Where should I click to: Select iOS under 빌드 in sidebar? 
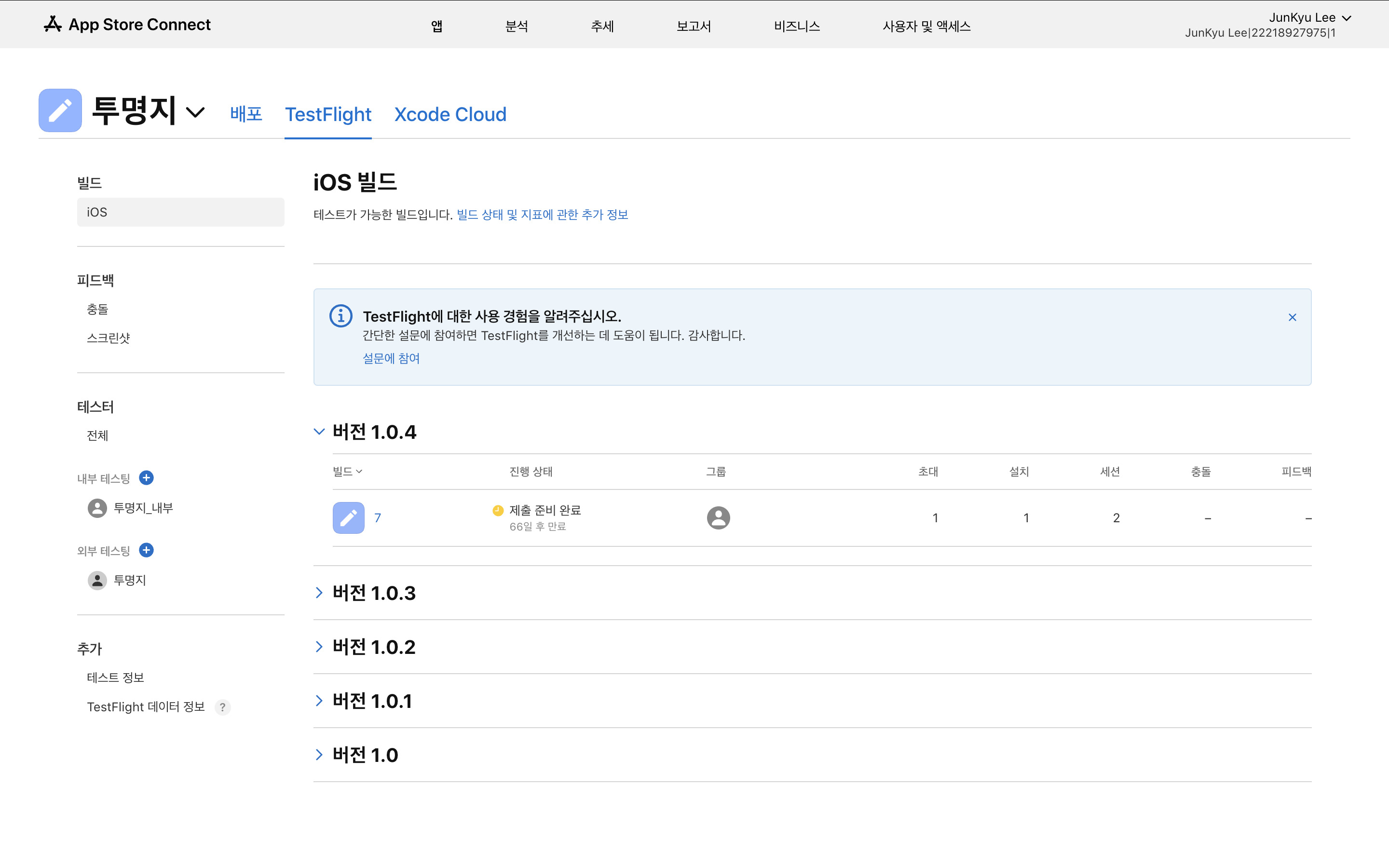(181, 212)
